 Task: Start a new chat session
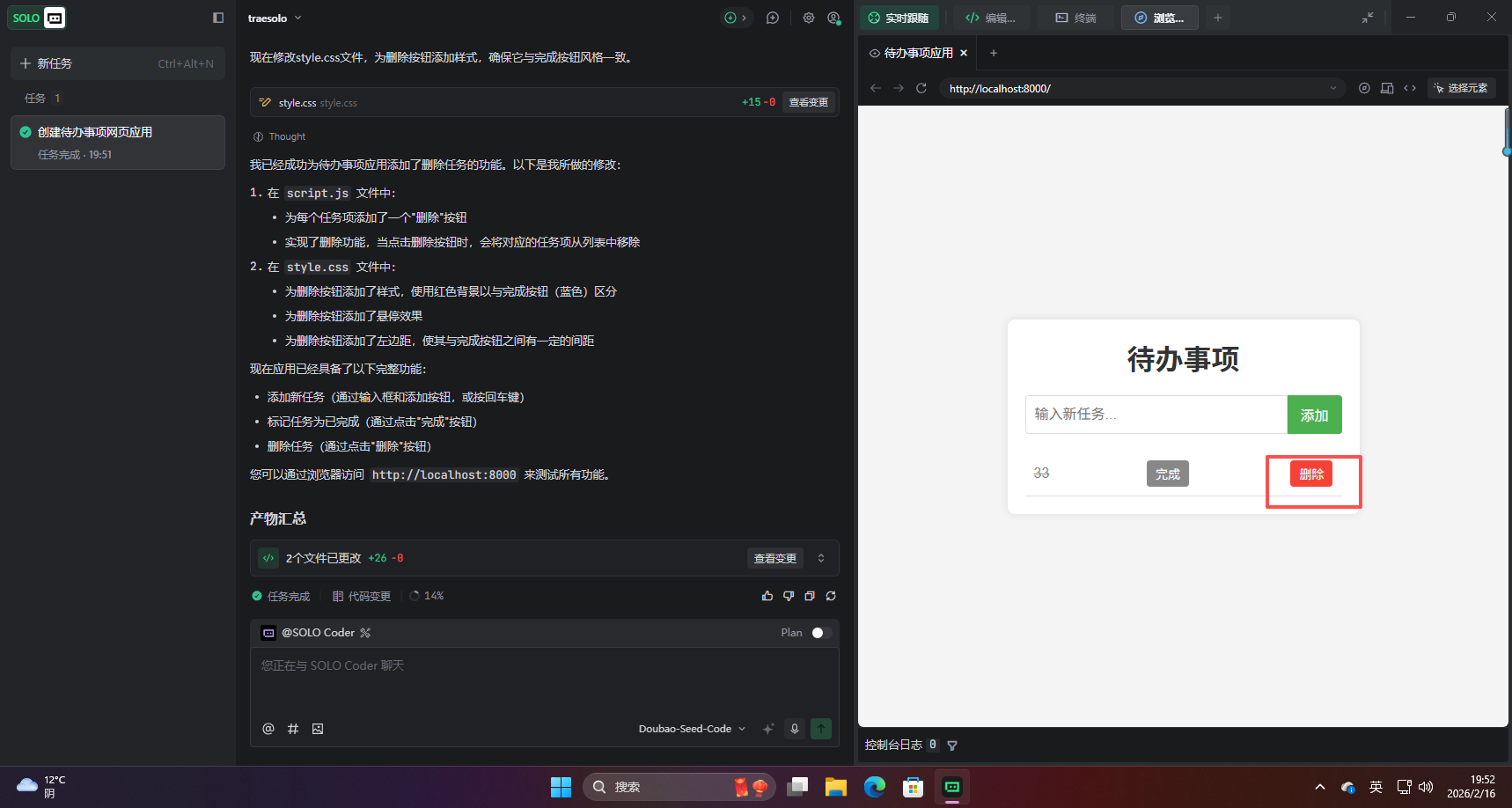coord(772,18)
